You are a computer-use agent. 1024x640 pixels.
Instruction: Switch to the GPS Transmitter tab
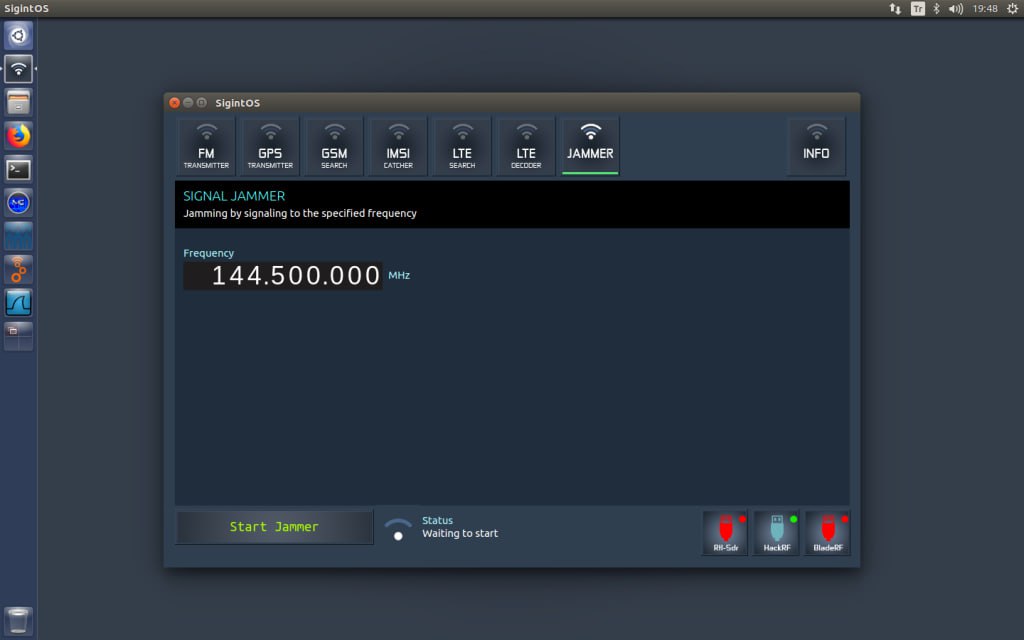click(270, 146)
